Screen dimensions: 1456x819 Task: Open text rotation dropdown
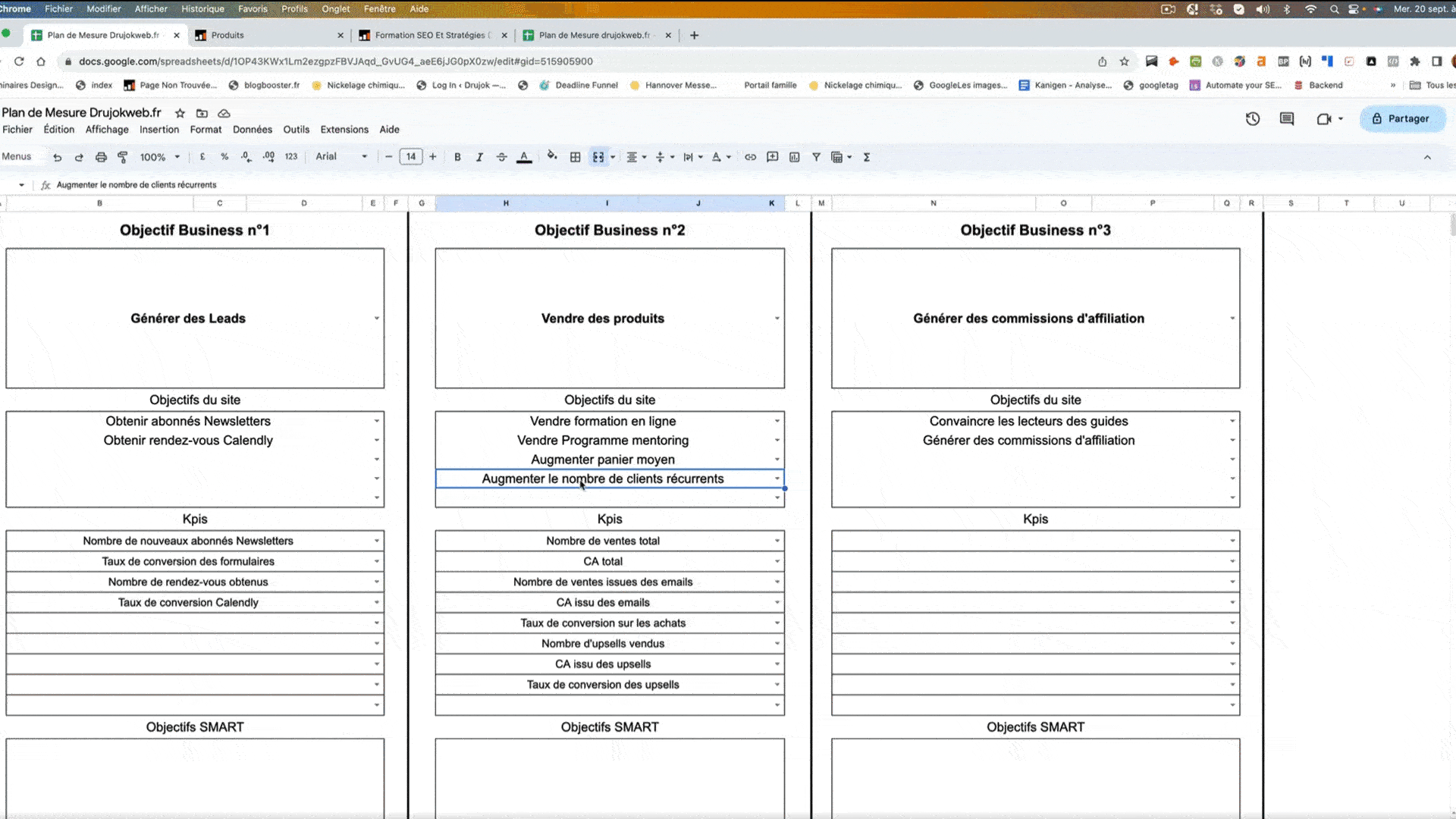click(x=720, y=157)
